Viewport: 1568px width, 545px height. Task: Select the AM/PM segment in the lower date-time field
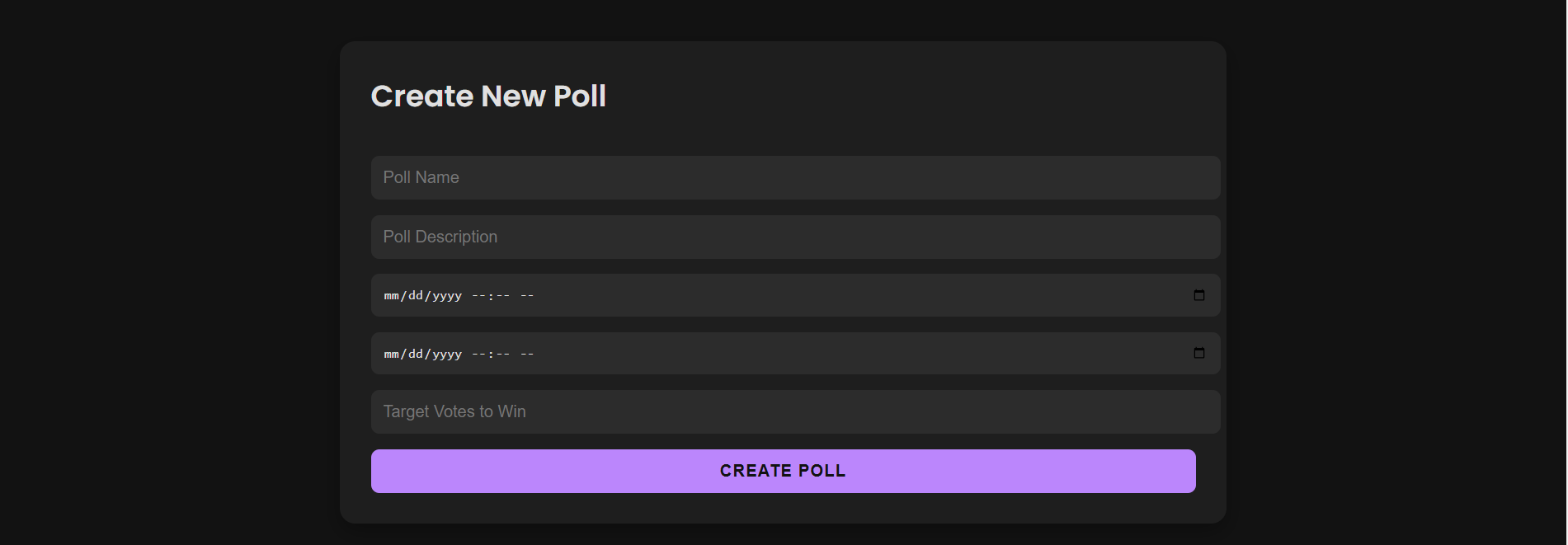tap(528, 355)
